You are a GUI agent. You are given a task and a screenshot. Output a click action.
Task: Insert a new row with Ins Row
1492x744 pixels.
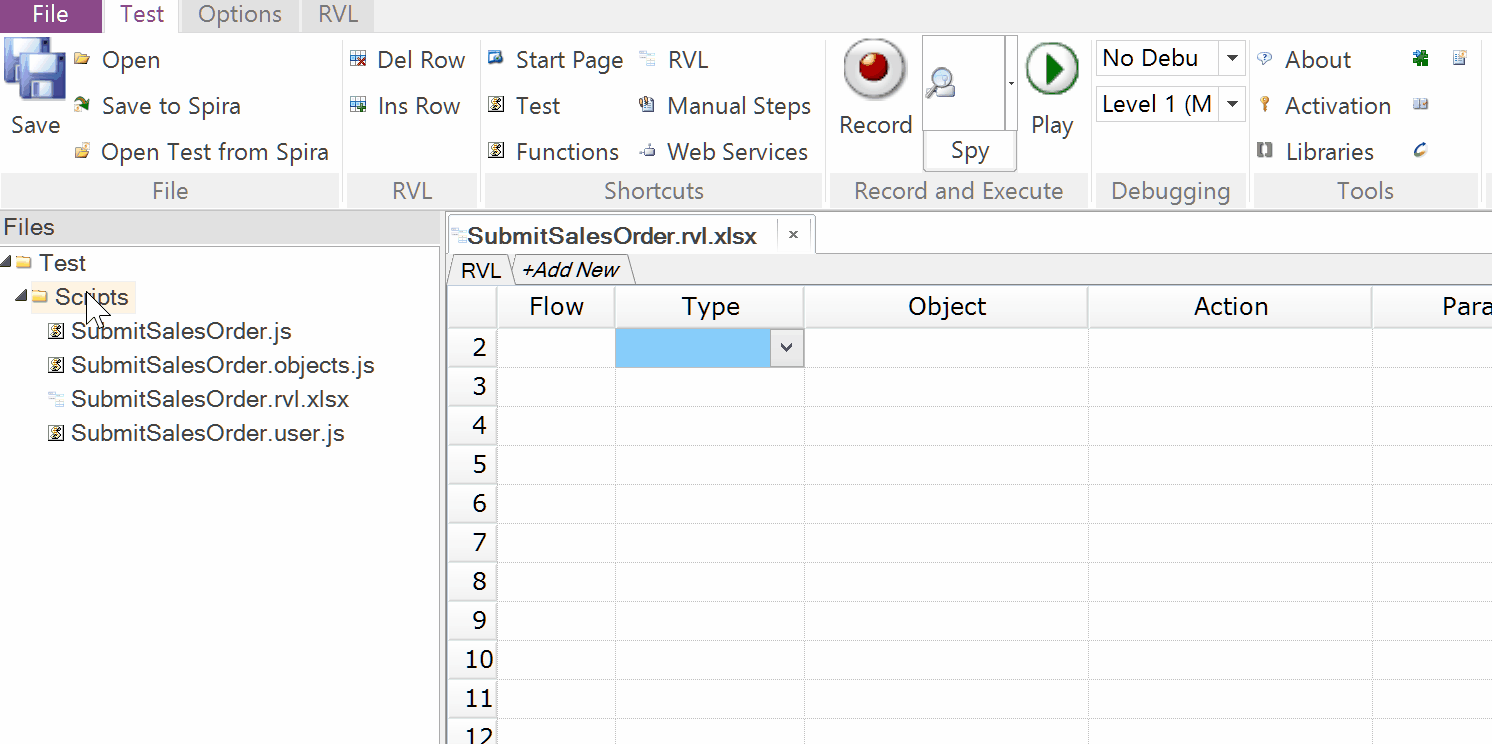click(x=406, y=106)
